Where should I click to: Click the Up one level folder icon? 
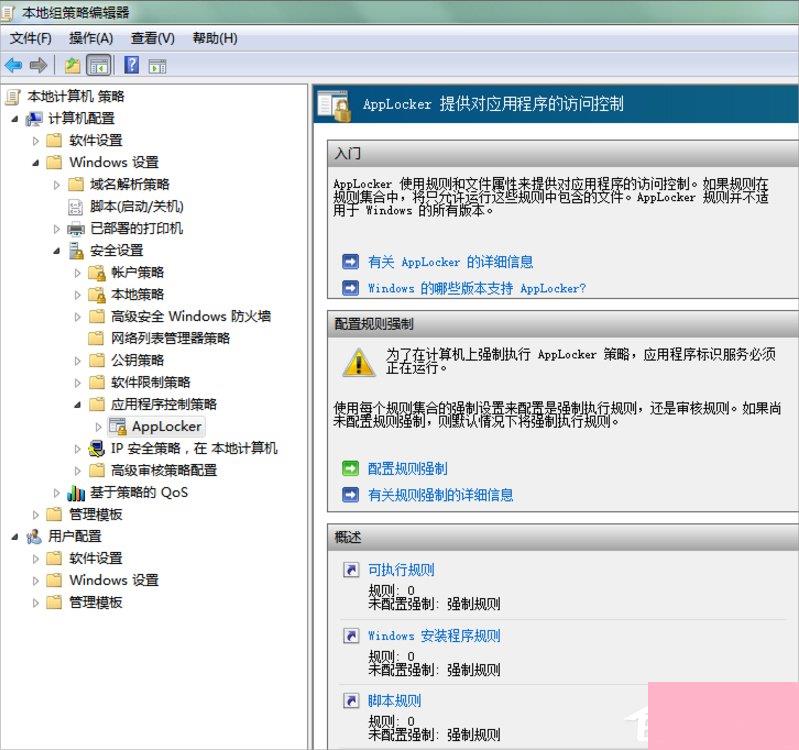73,65
